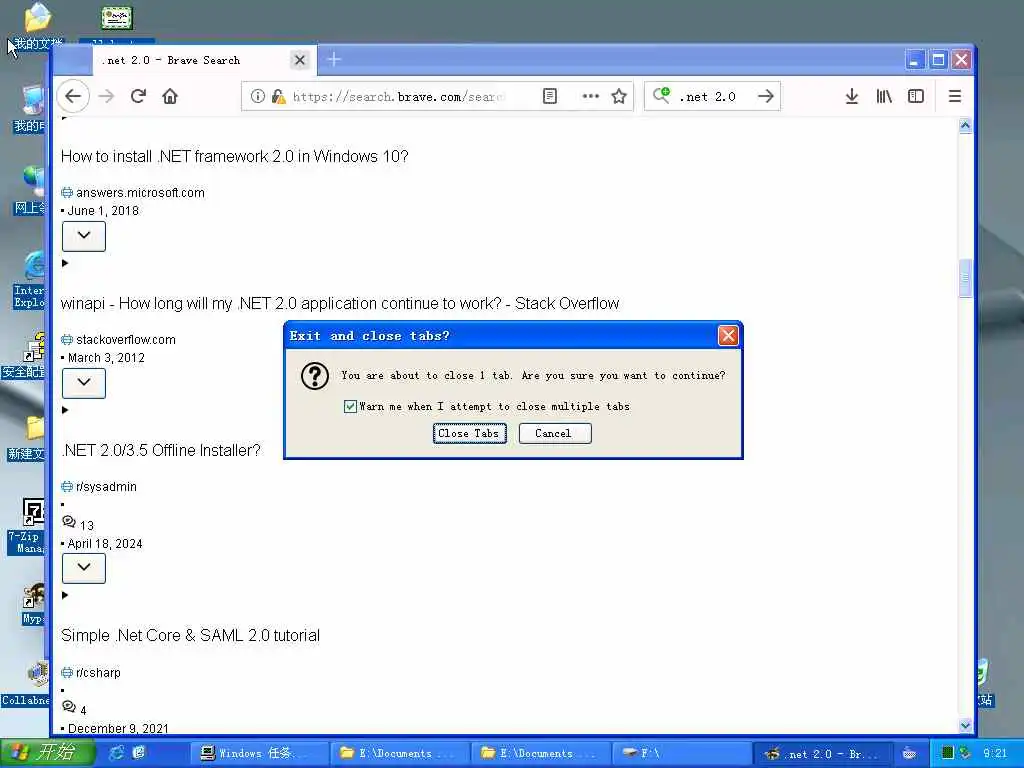Bookmark this page with the star icon
The height and width of the screenshot is (768, 1024).
pos(619,97)
